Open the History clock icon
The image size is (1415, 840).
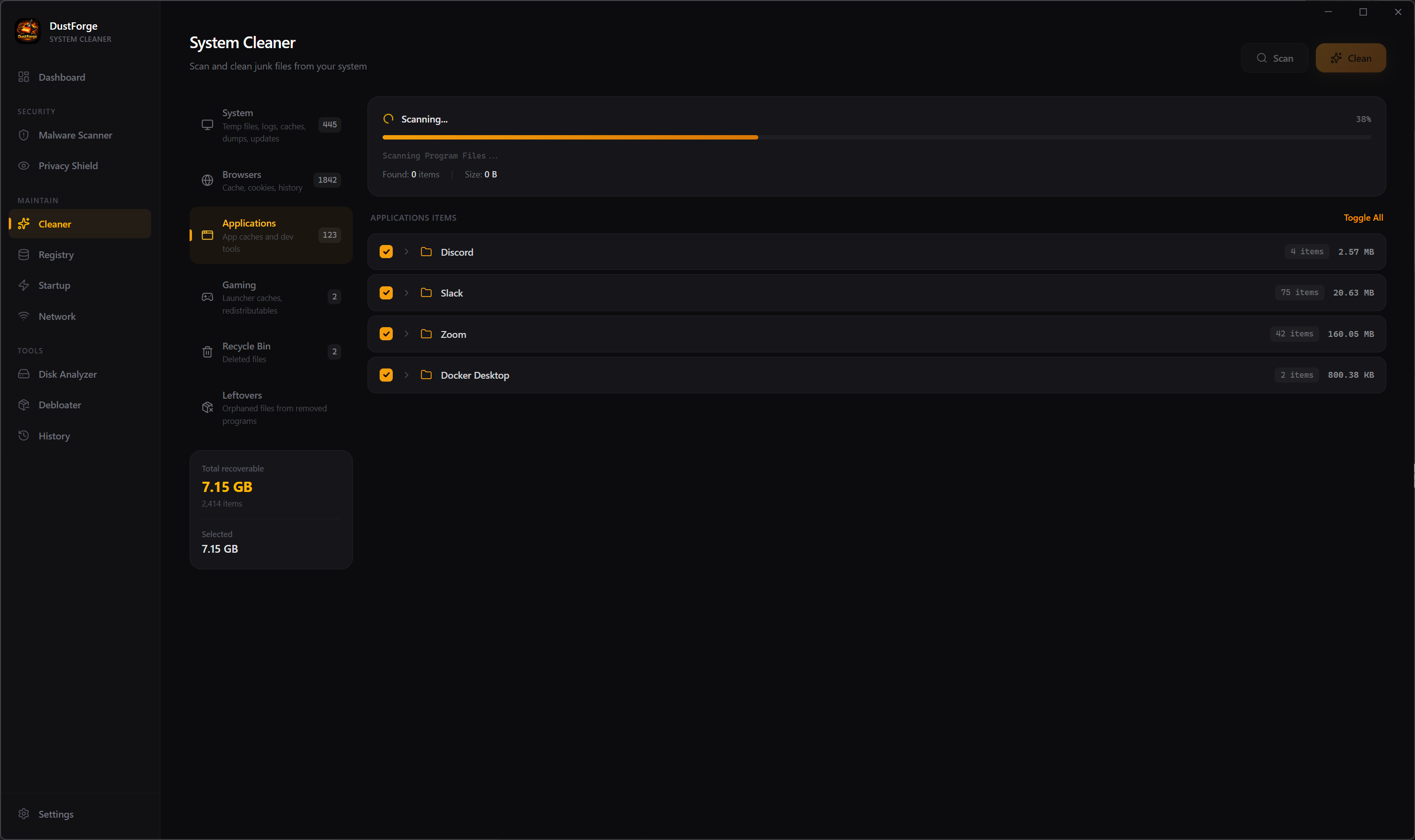pyautogui.click(x=23, y=435)
